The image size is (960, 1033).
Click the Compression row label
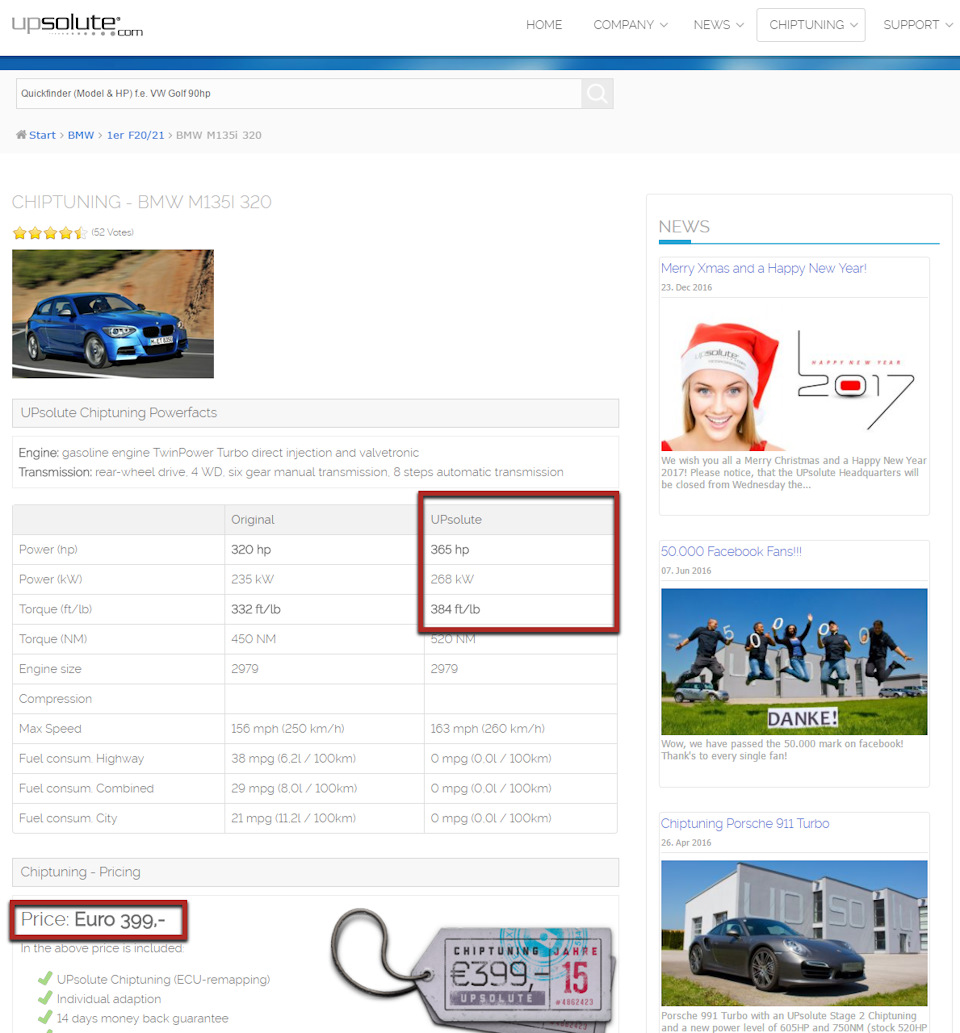55,698
